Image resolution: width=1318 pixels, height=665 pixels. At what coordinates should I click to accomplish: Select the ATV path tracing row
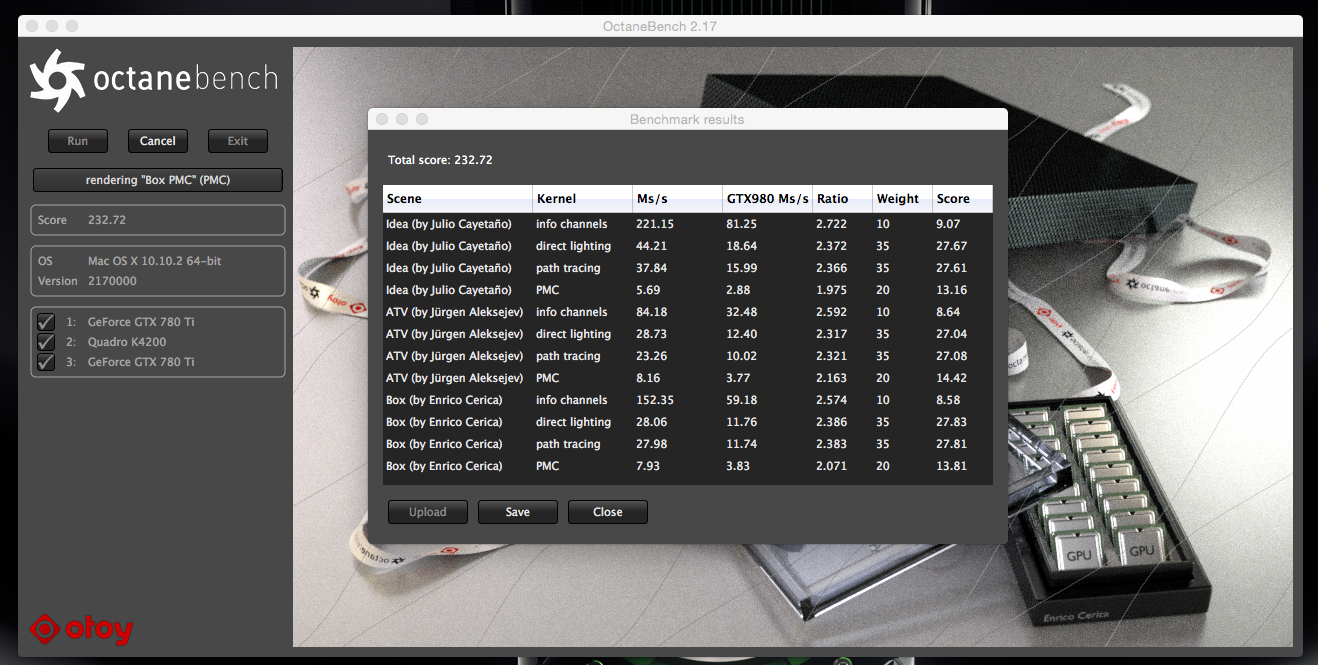click(688, 356)
